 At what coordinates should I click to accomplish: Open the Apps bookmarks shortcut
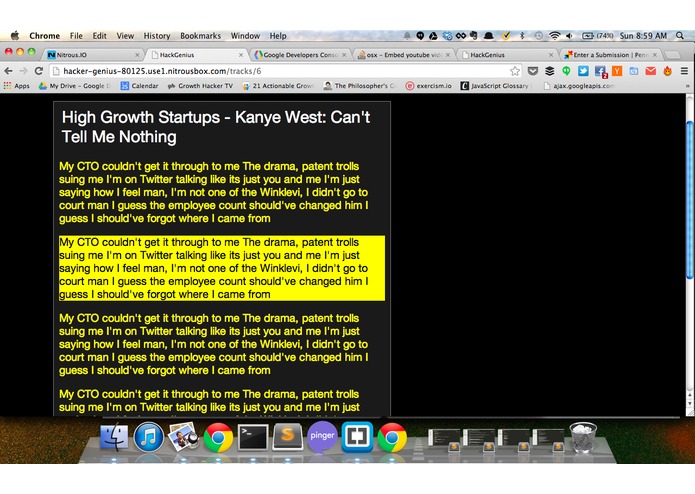click(x=17, y=86)
